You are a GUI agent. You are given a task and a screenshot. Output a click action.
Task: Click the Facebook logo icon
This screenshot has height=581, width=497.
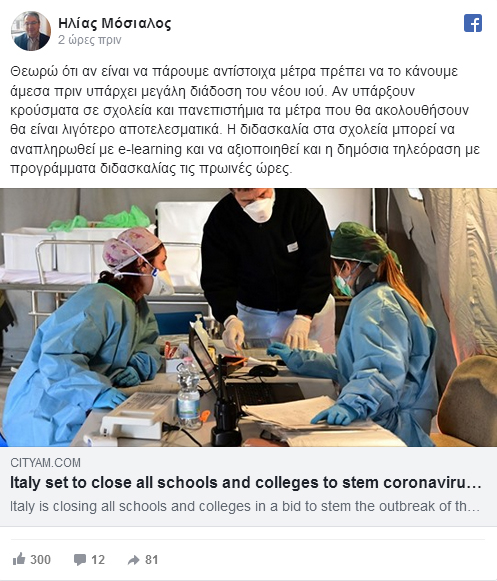473,23
